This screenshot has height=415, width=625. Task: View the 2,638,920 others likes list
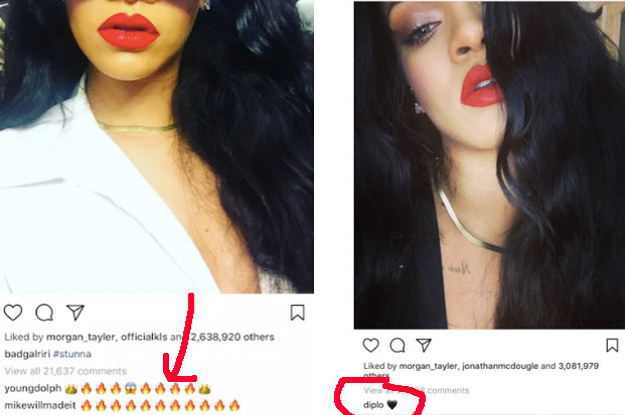coord(232,337)
